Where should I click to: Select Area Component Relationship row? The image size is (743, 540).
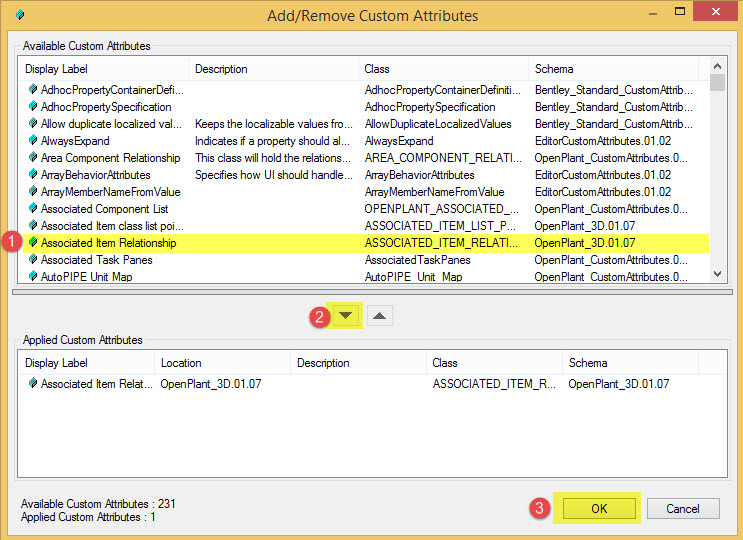[110, 158]
